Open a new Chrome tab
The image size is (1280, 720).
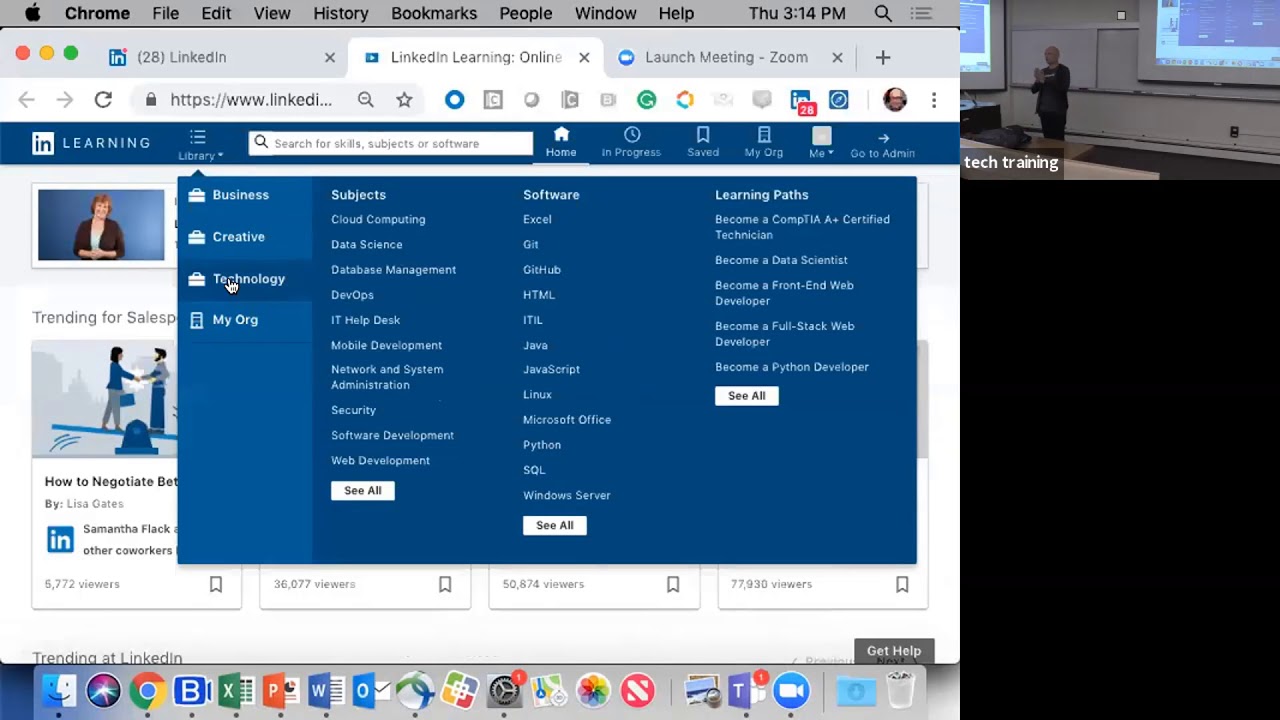coord(883,58)
